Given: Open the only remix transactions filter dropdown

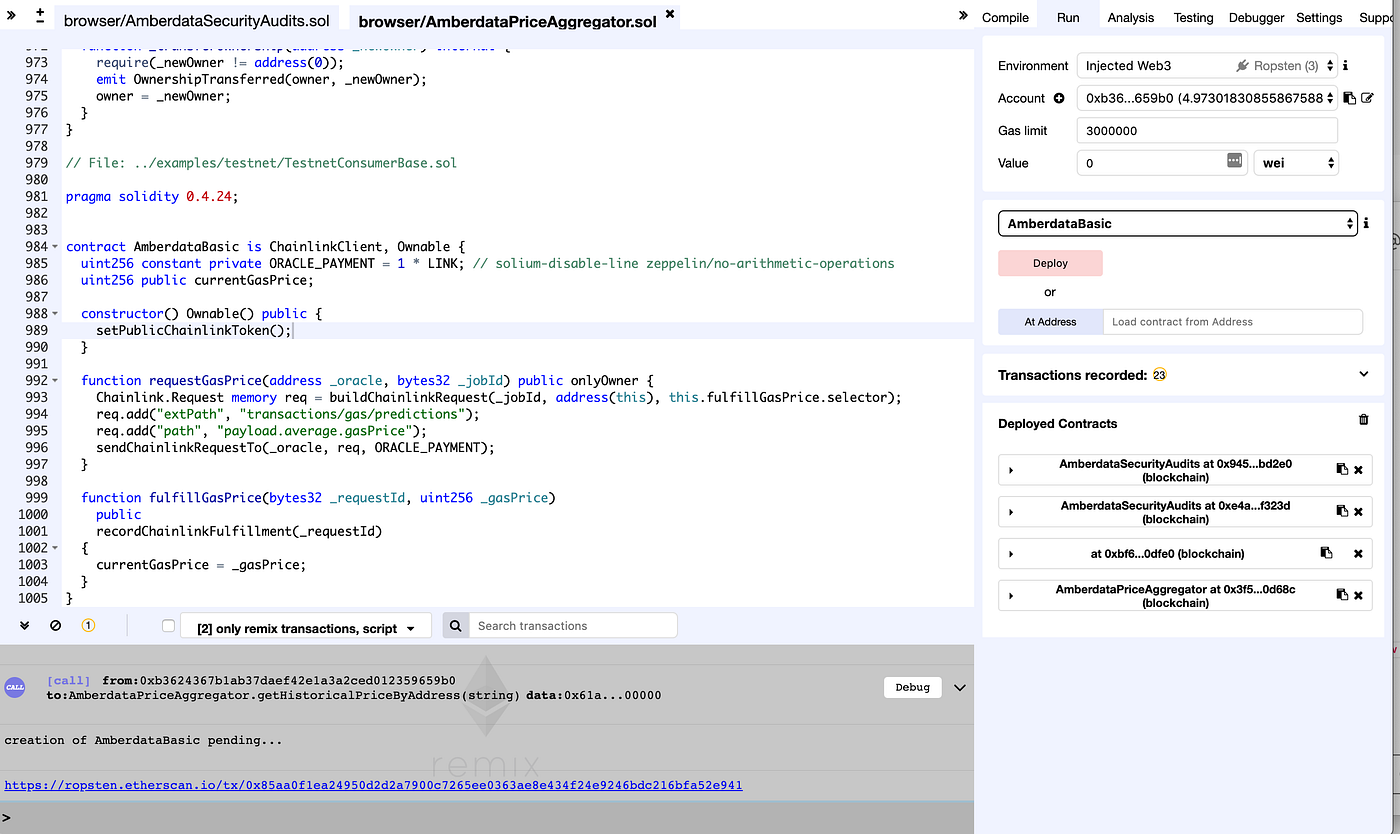Looking at the screenshot, I should pos(305,628).
